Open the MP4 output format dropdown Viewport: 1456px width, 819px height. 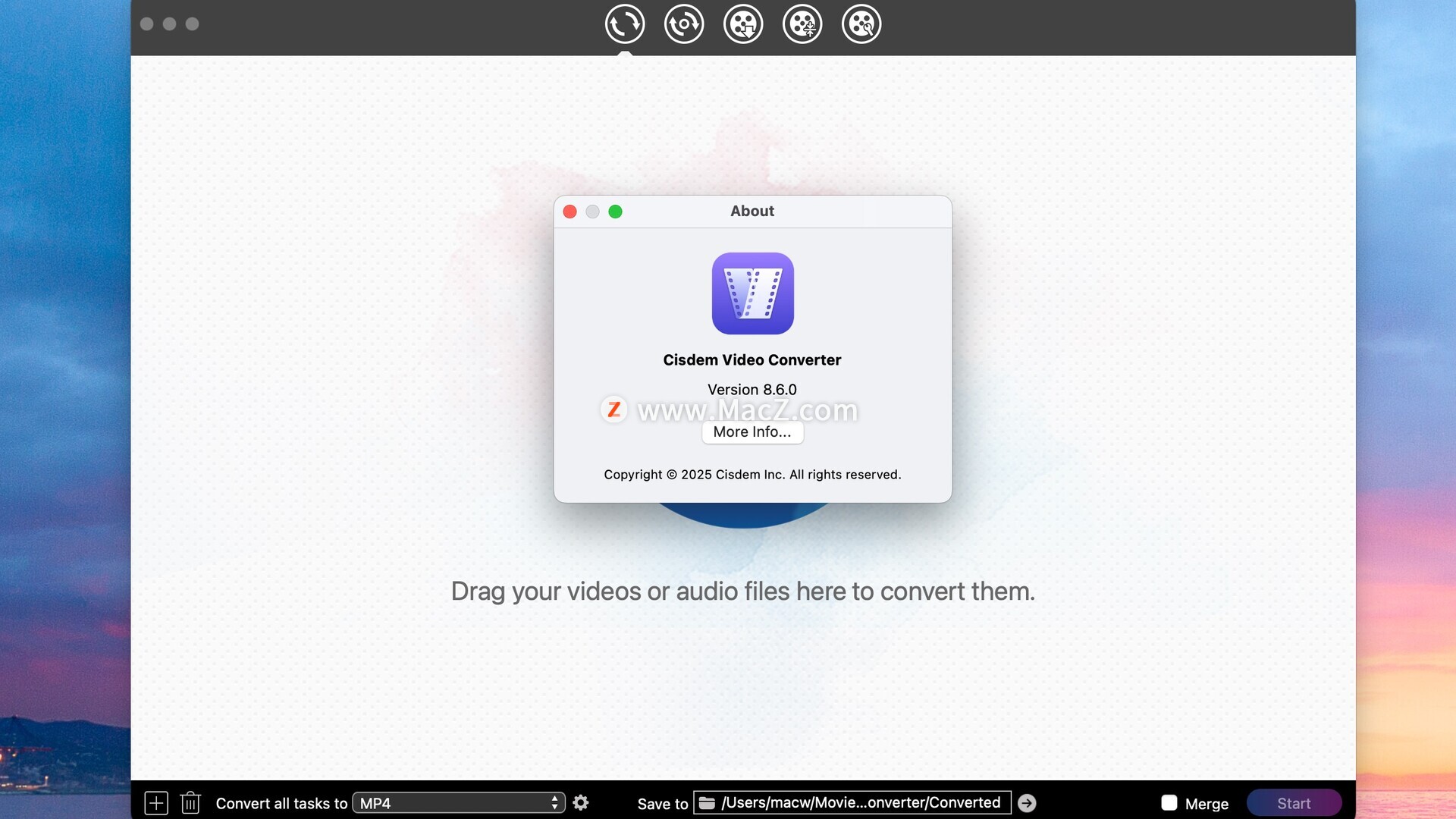459,803
